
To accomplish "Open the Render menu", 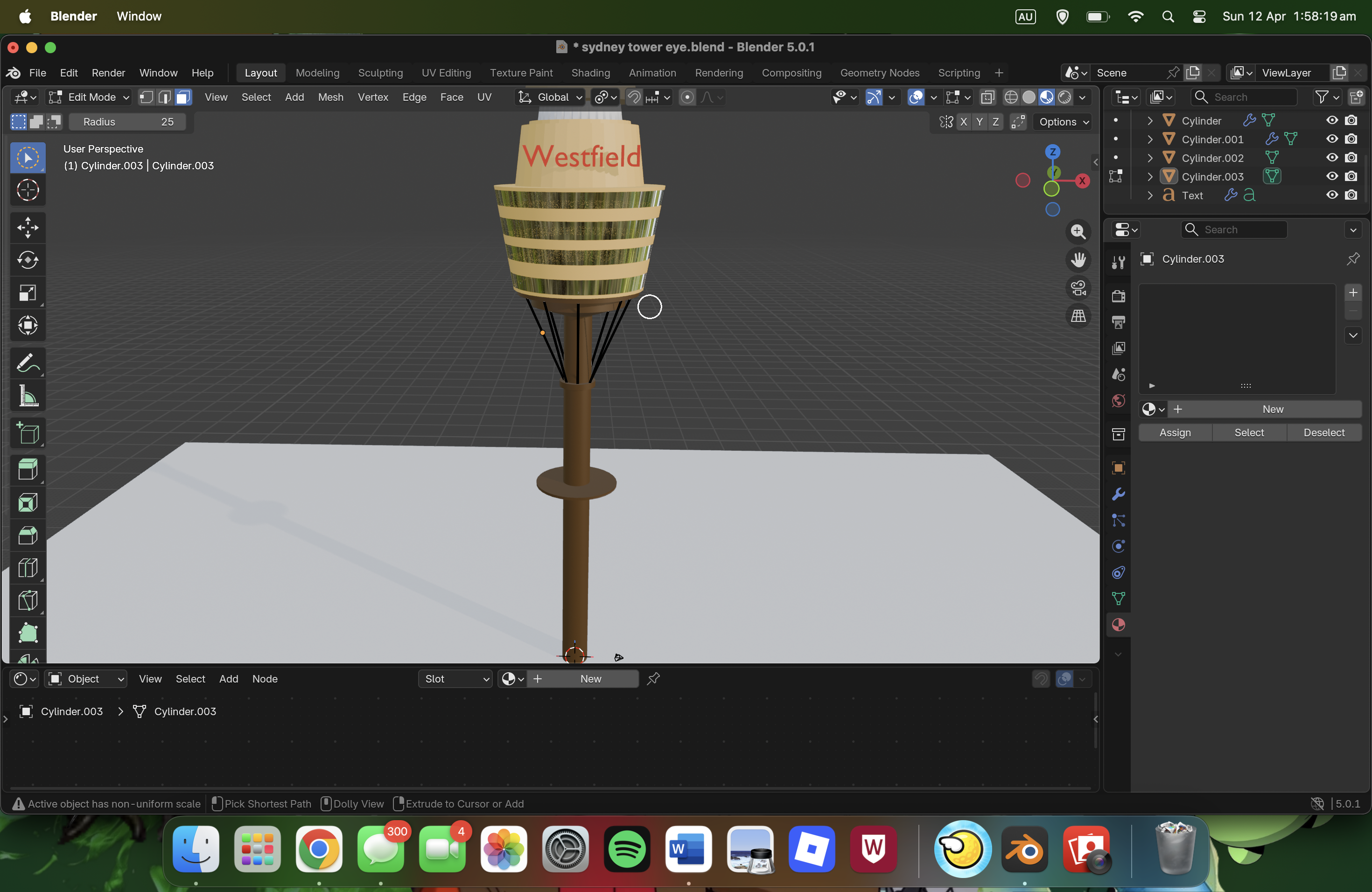I will click(x=108, y=73).
